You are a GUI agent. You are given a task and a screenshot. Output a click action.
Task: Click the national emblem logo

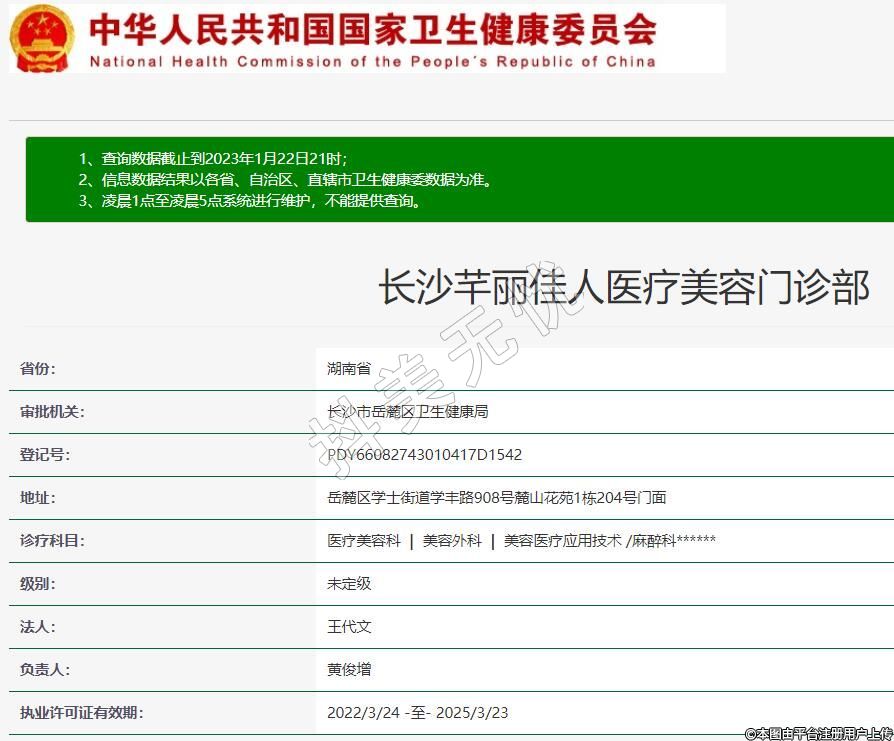tap(42, 38)
